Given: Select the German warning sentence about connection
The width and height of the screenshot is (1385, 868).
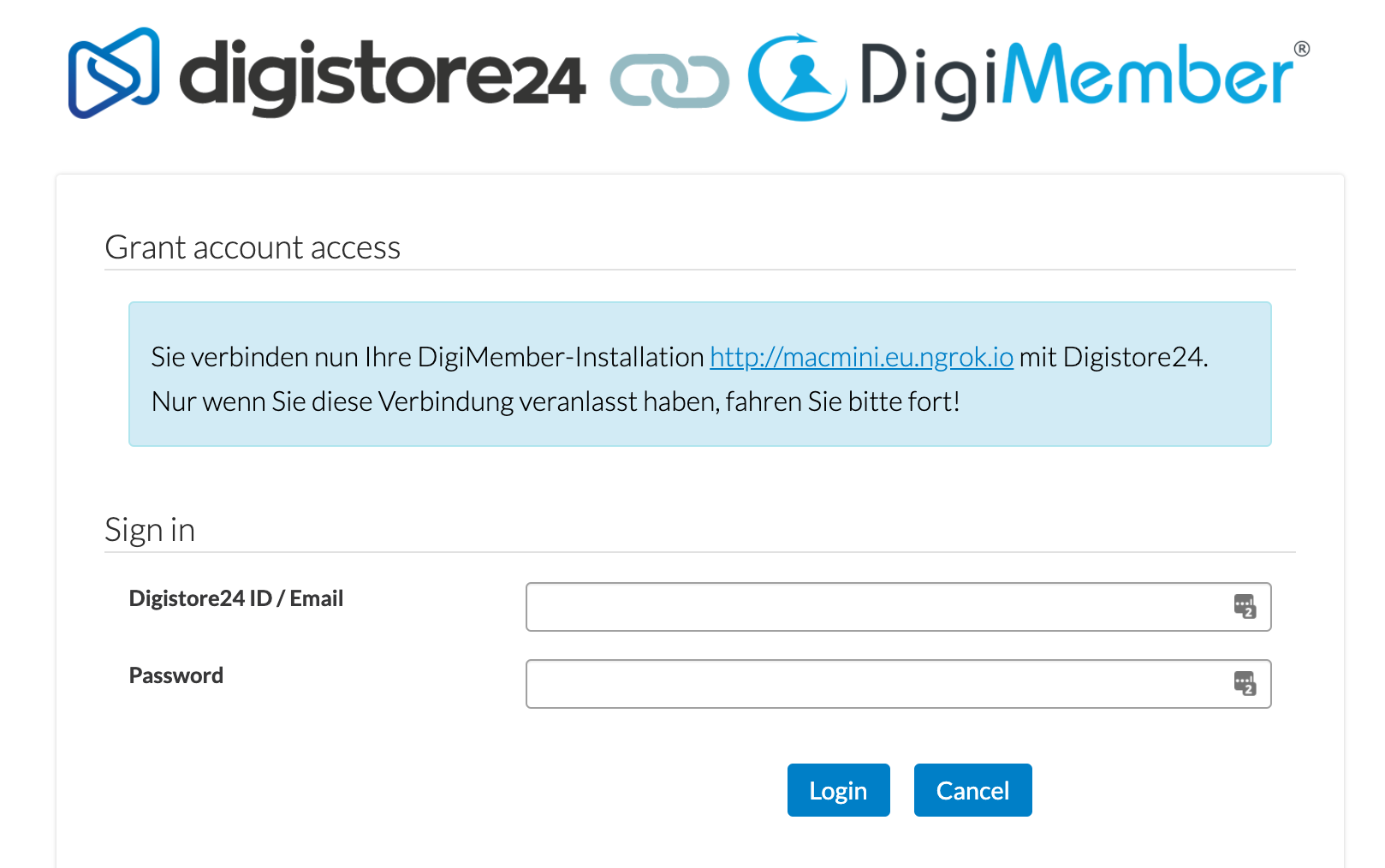Looking at the screenshot, I should (x=556, y=401).
